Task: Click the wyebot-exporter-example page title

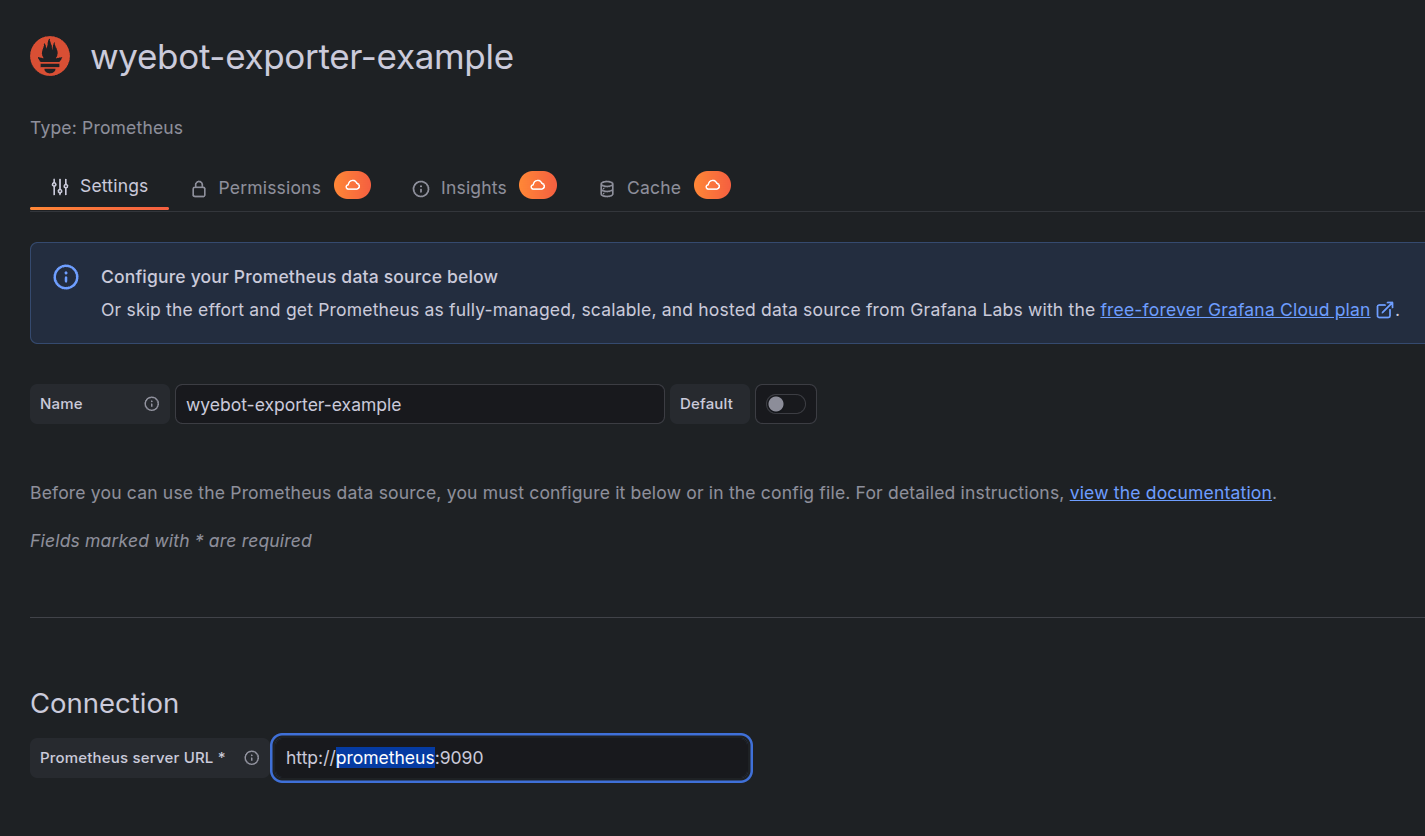Action: coord(302,57)
